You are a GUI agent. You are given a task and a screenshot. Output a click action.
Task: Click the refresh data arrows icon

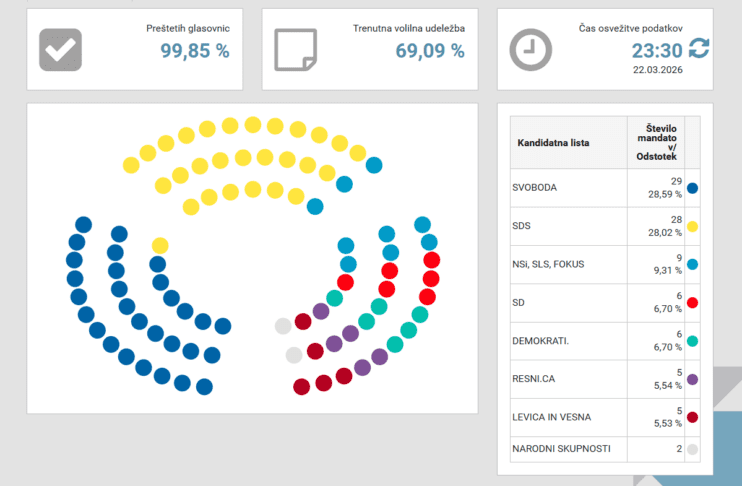698,49
